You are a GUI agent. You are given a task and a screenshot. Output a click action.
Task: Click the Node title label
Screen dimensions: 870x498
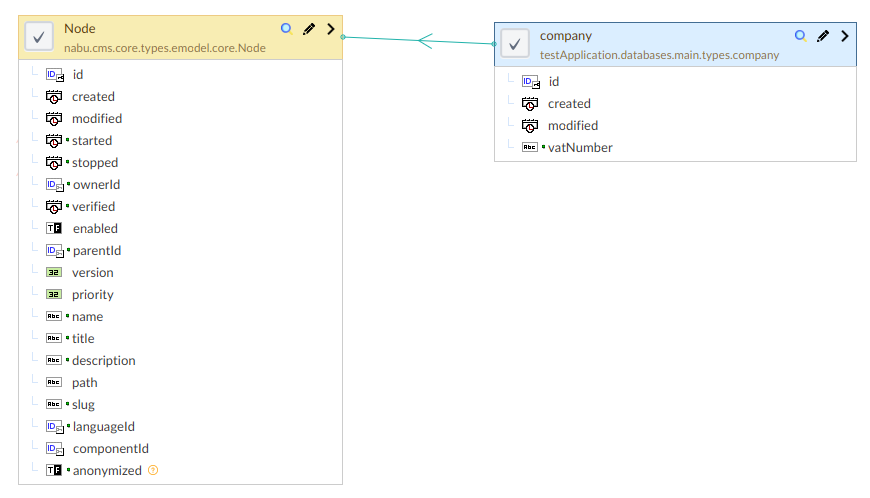[80, 29]
